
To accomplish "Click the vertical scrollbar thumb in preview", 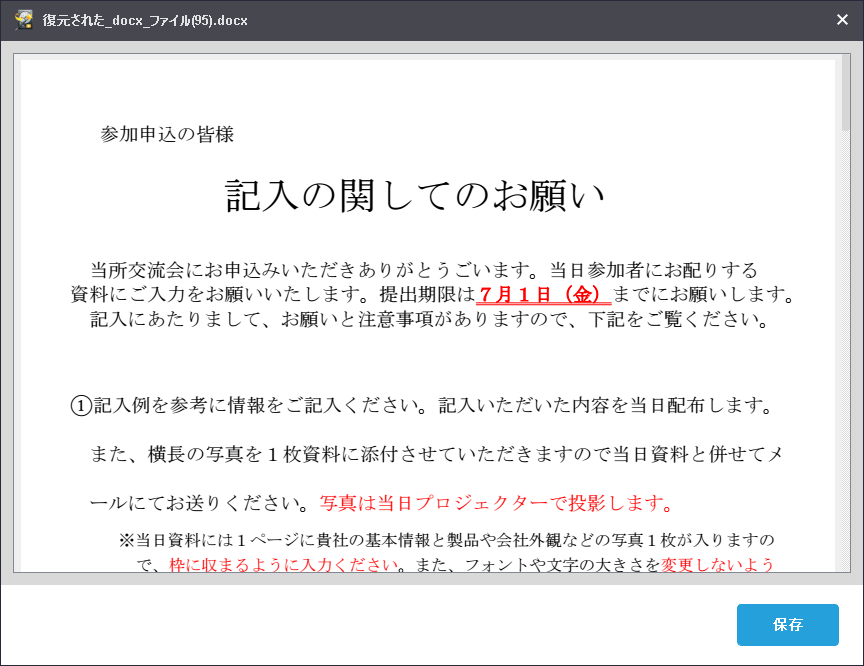I will pyautogui.click(x=846, y=93).
